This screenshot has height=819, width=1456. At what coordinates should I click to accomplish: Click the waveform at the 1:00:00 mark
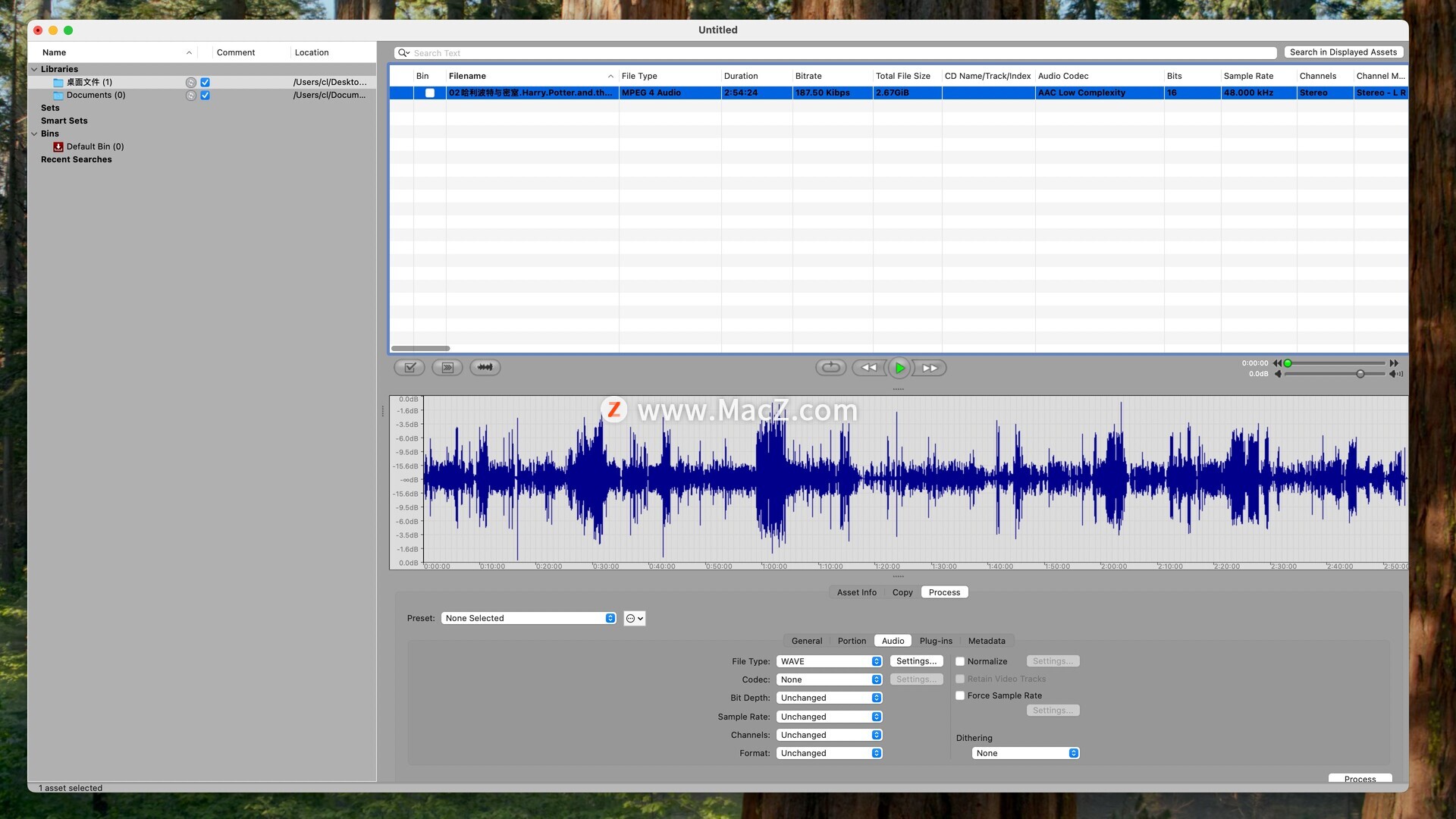pyautogui.click(x=774, y=479)
